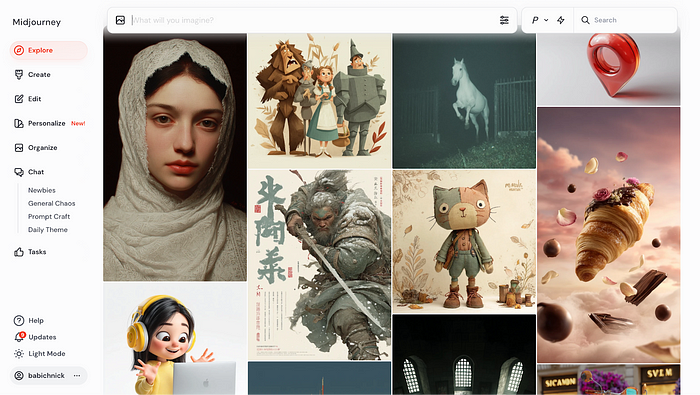Click the Search field
The width and height of the screenshot is (700, 395).
point(625,20)
